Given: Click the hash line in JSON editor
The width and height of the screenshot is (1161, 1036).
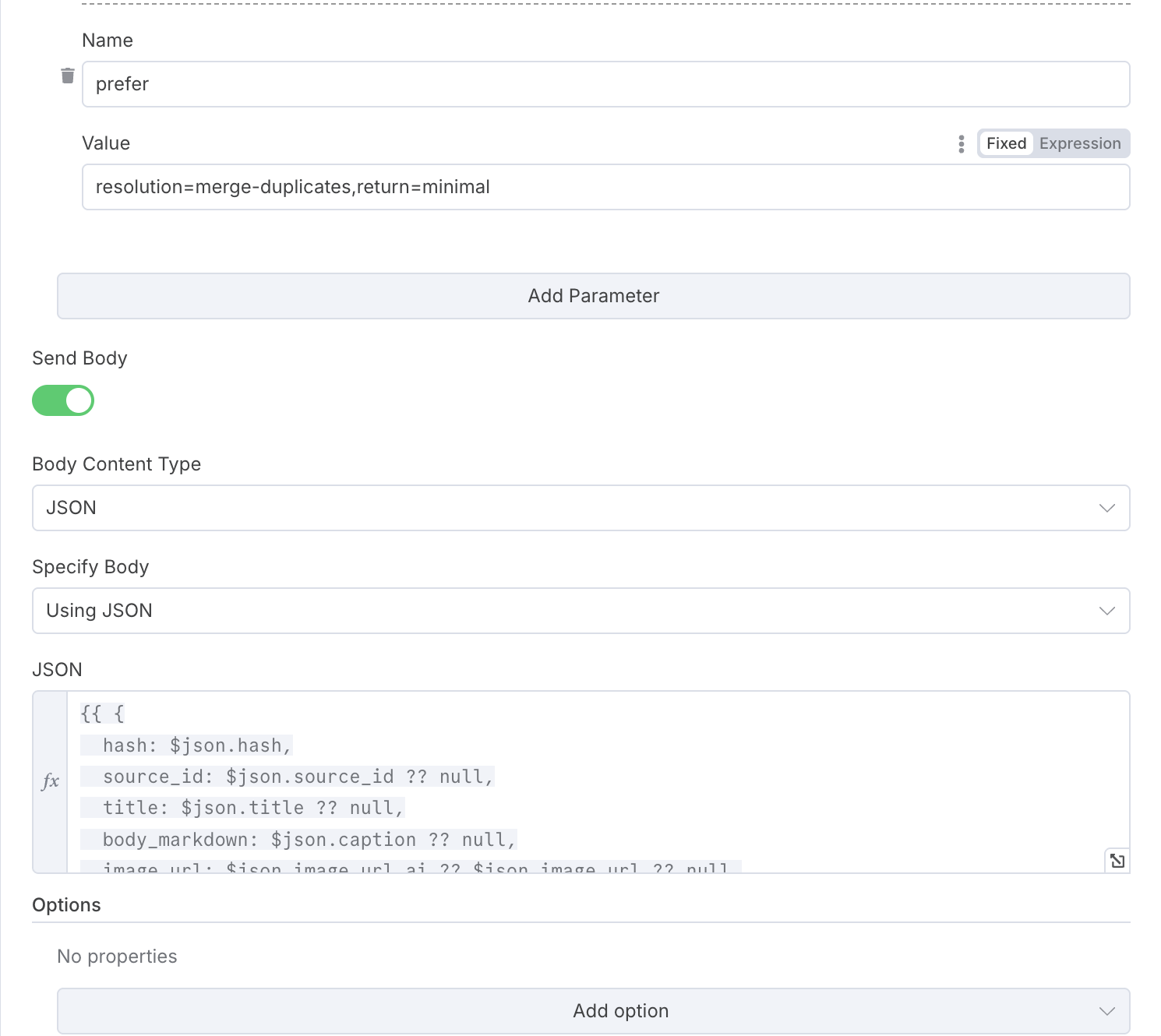Looking at the screenshot, I should tap(197, 746).
